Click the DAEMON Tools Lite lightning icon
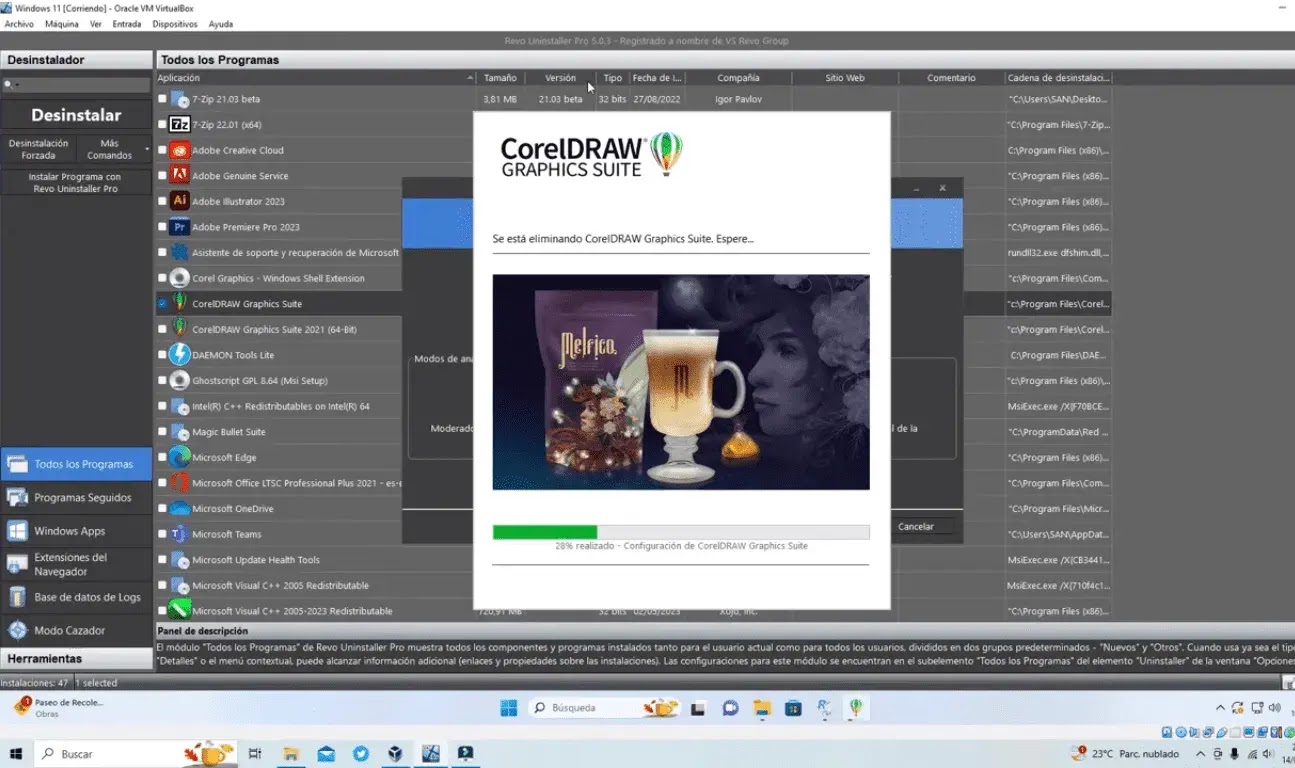Viewport: 1295px width, 768px height. tap(180, 355)
